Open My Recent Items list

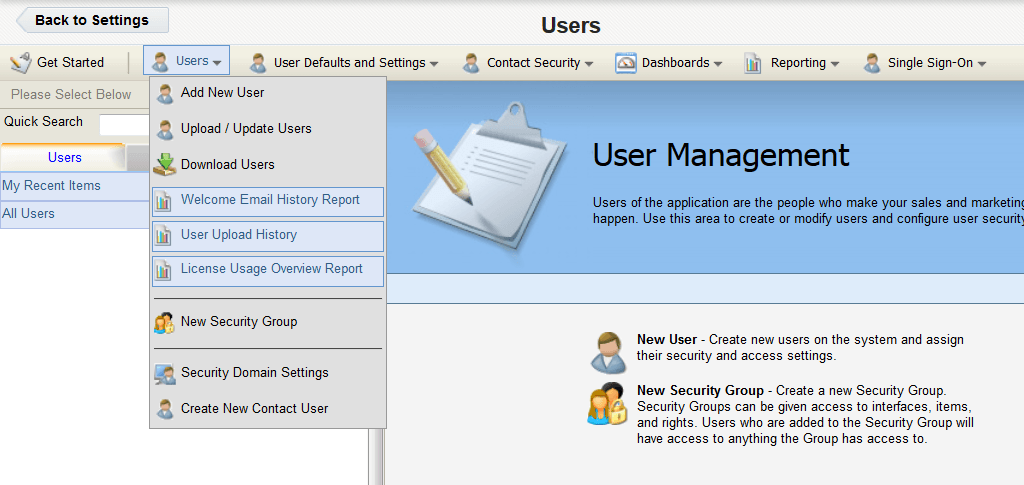tap(75, 186)
